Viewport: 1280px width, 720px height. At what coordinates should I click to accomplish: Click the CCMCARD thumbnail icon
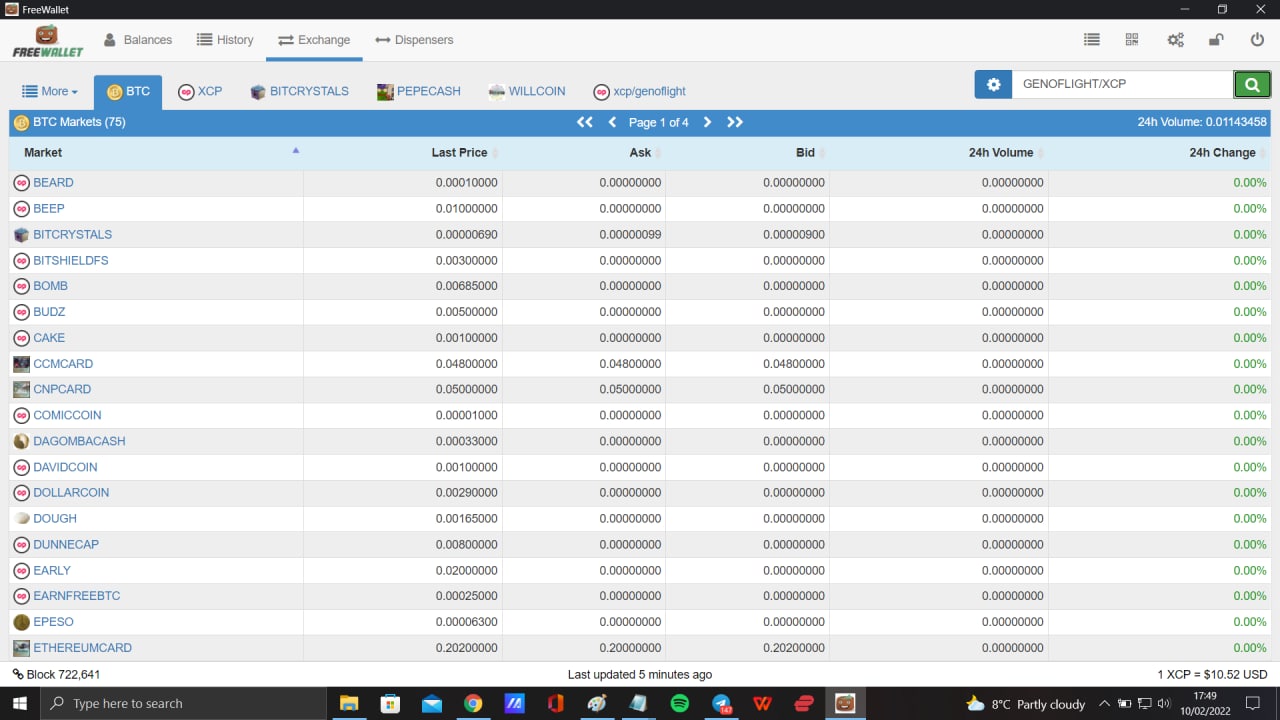pyautogui.click(x=21, y=364)
